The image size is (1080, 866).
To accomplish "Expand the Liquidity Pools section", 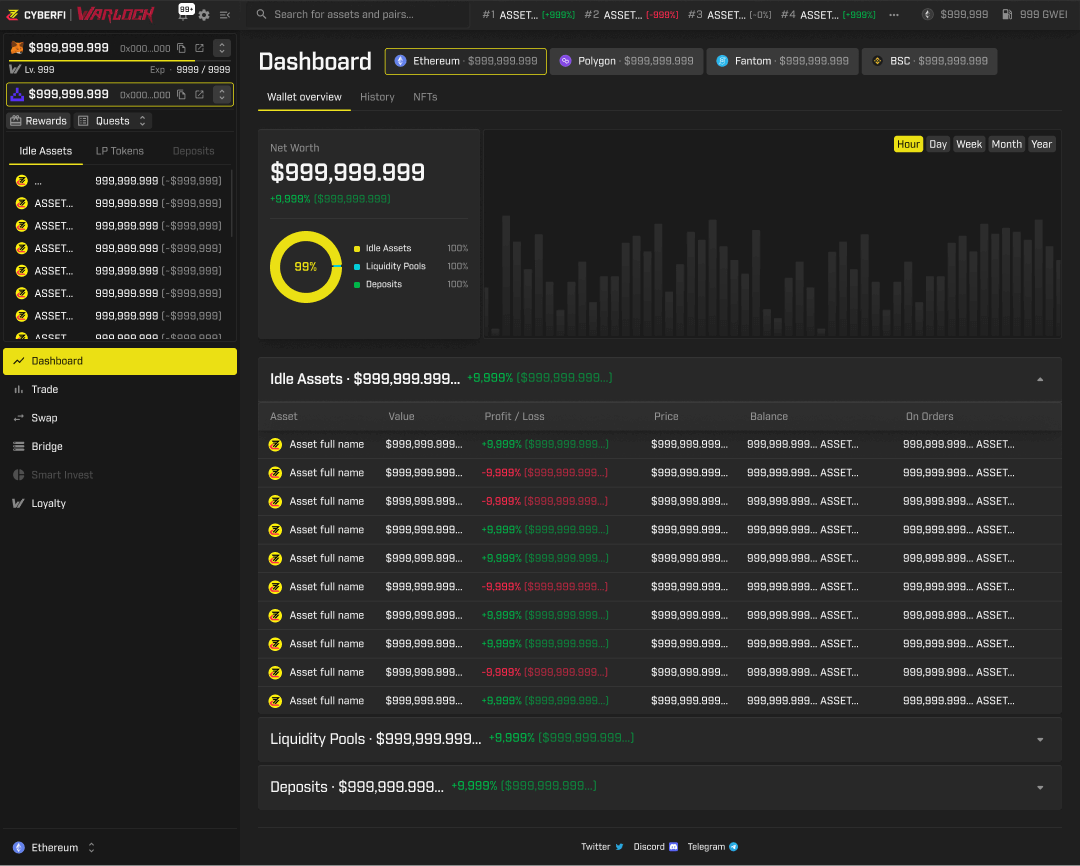I will click(x=1039, y=739).
